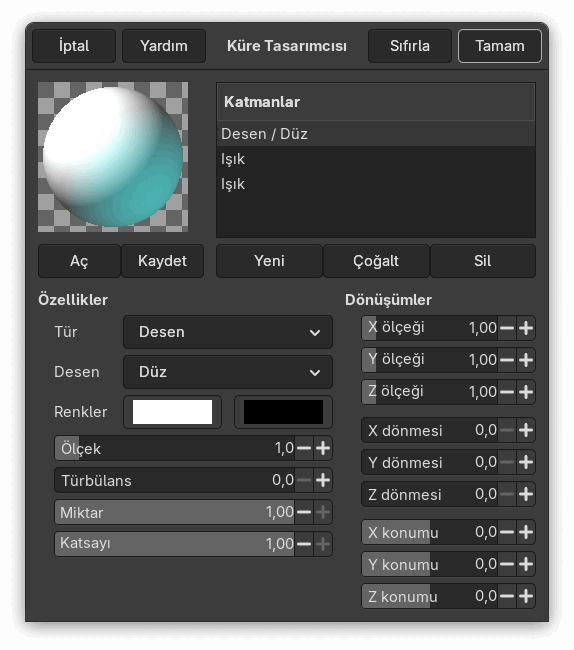Add a layer with Yeni

[x=269, y=261]
